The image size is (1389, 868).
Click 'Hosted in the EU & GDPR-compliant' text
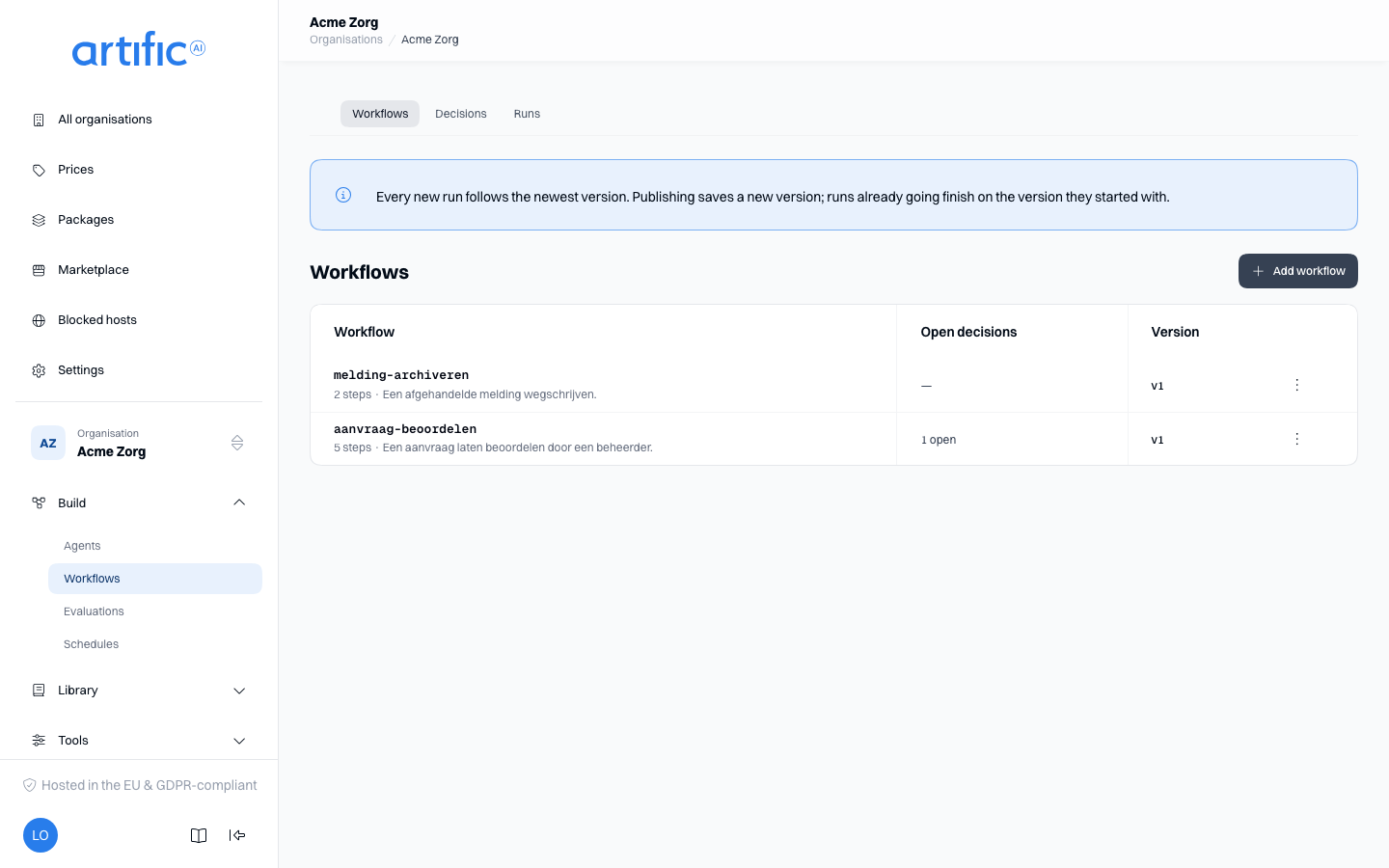150,785
